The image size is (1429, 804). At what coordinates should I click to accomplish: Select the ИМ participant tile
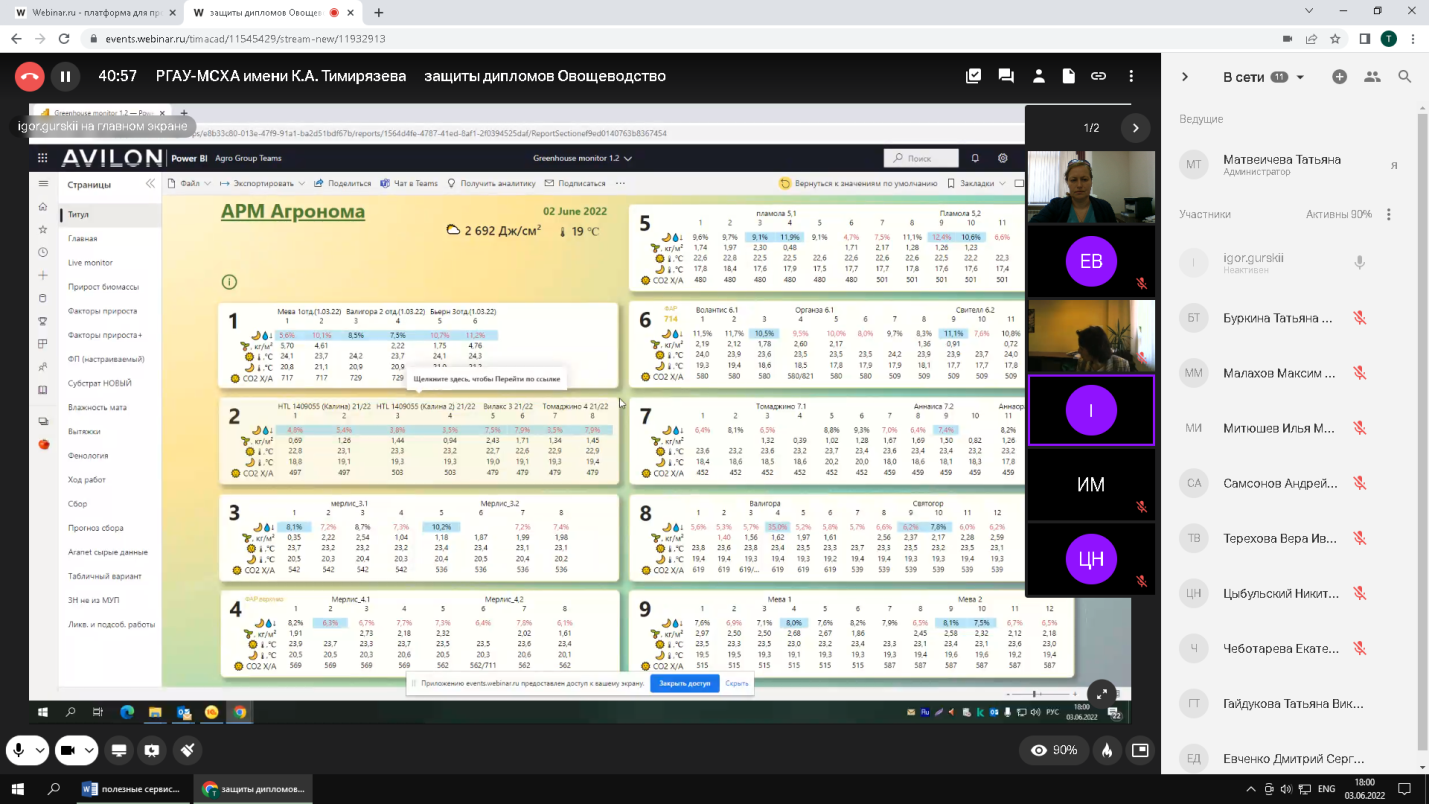[1091, 484]
